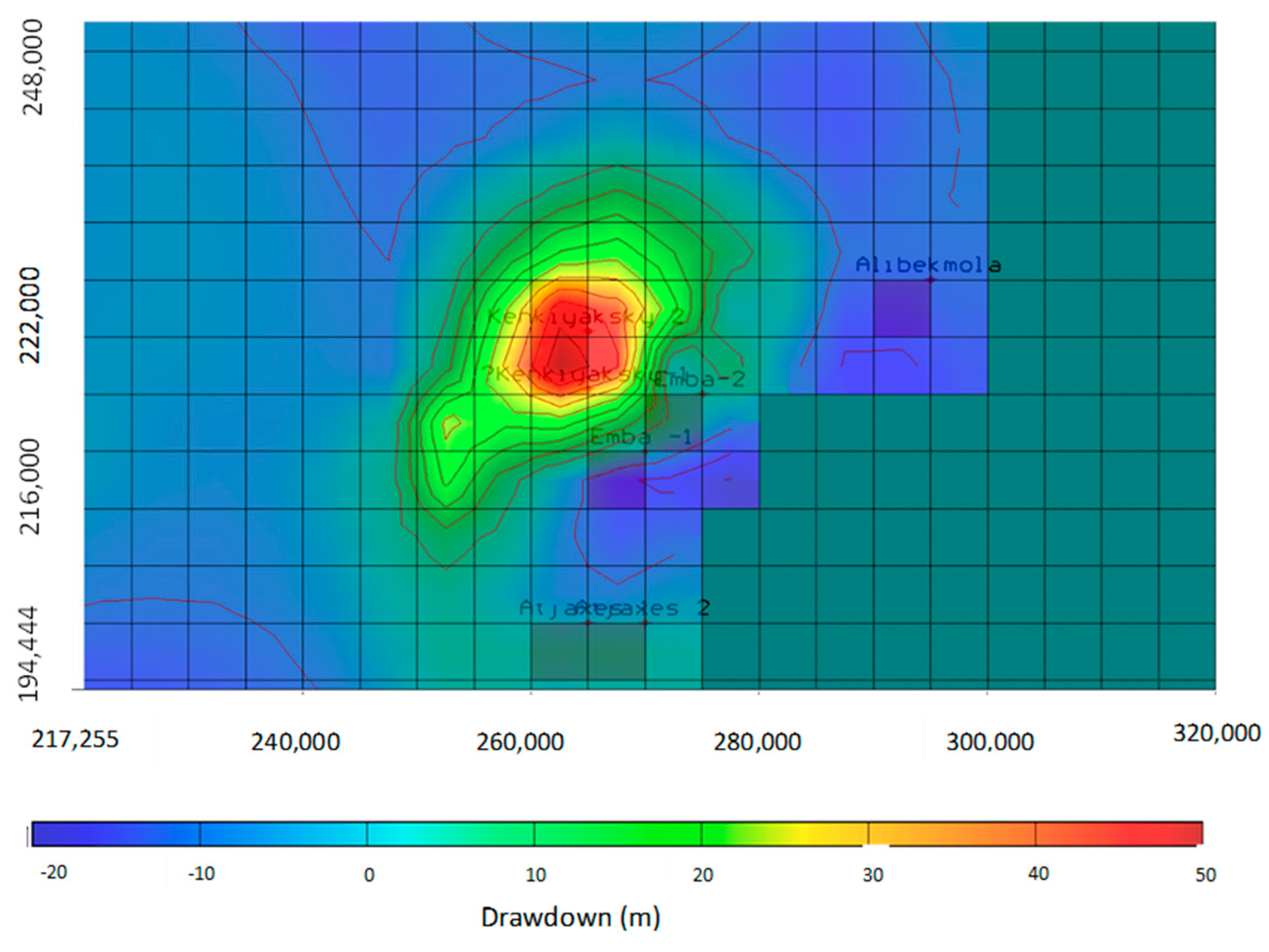Image resolution: width=1269 pixels, height=952 pixels.
Task: Select the Emba -1 well label
Action: 641,438
